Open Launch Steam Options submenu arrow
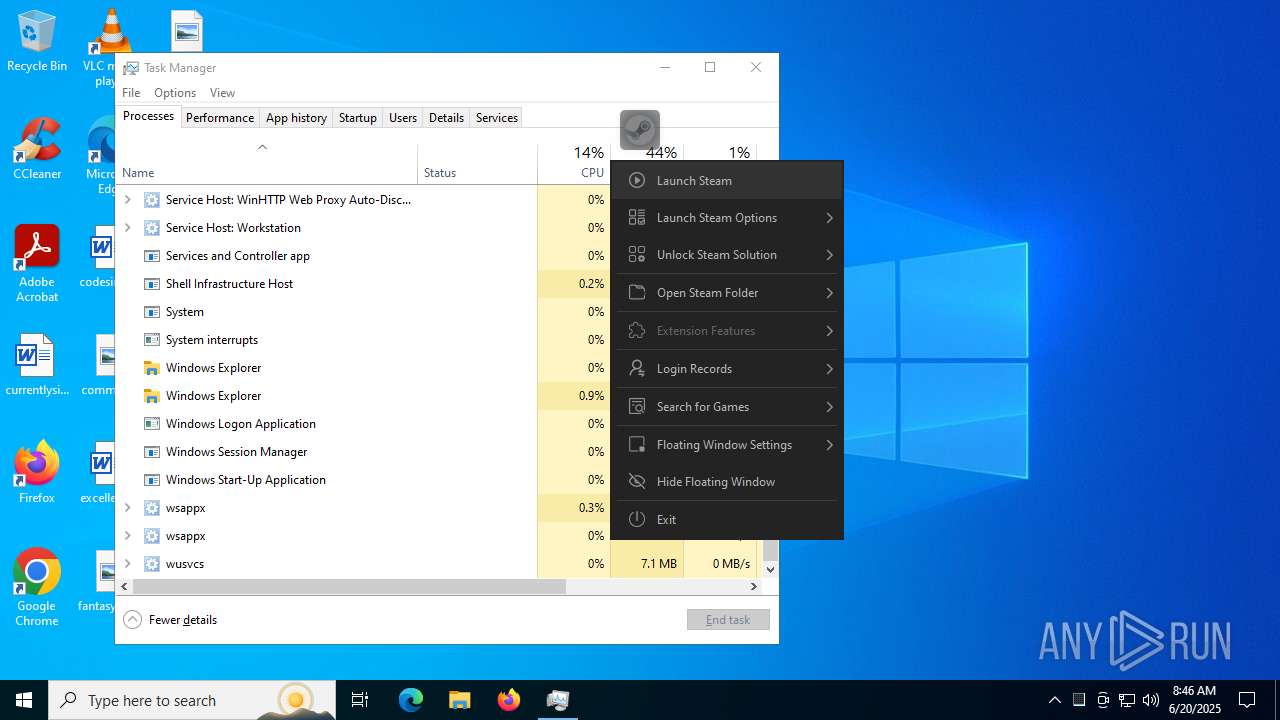The height and width of the screenshot is (720, 1280). (x=830, y=218)
